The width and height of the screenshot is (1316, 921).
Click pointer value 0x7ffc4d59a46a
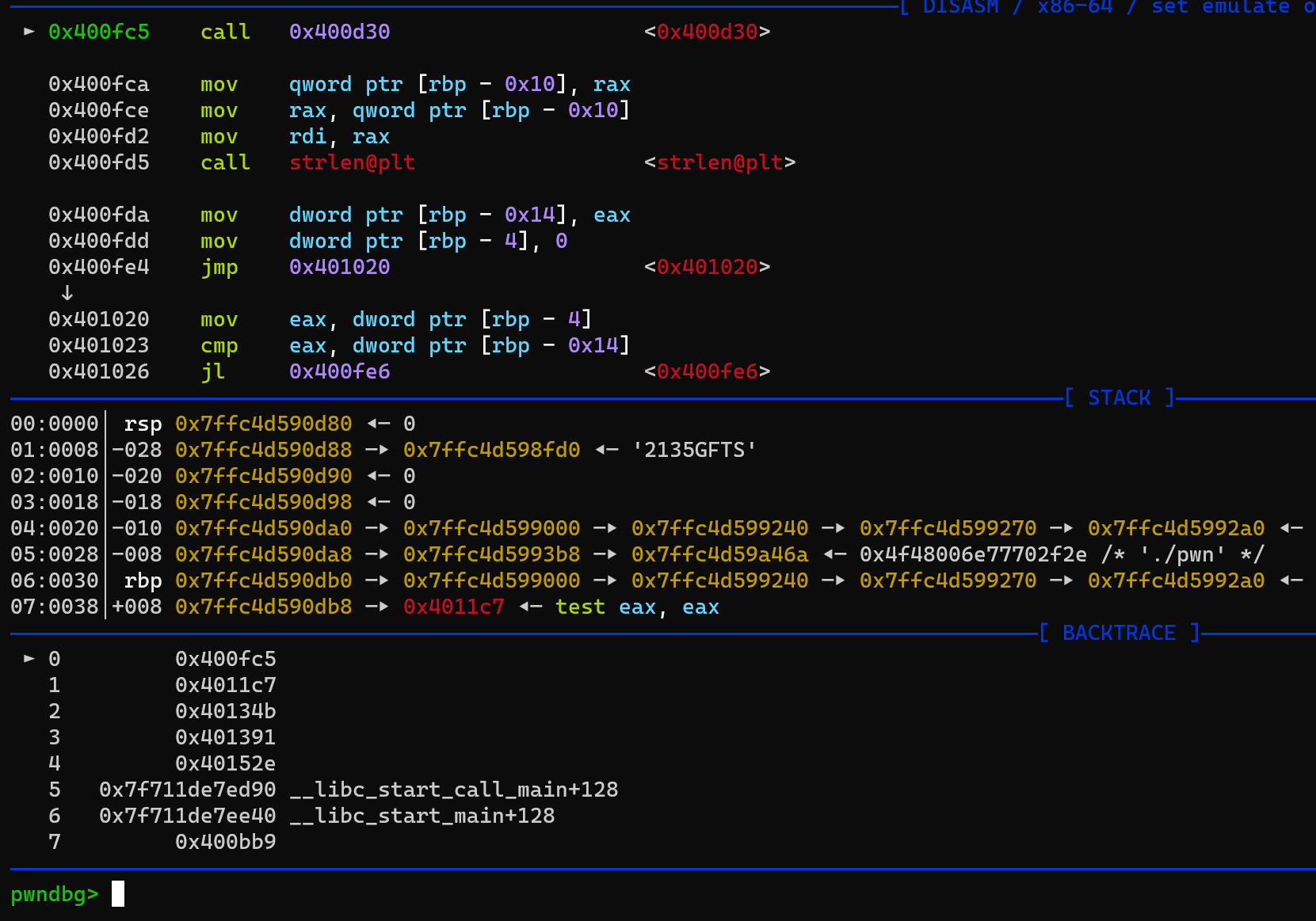720,554
